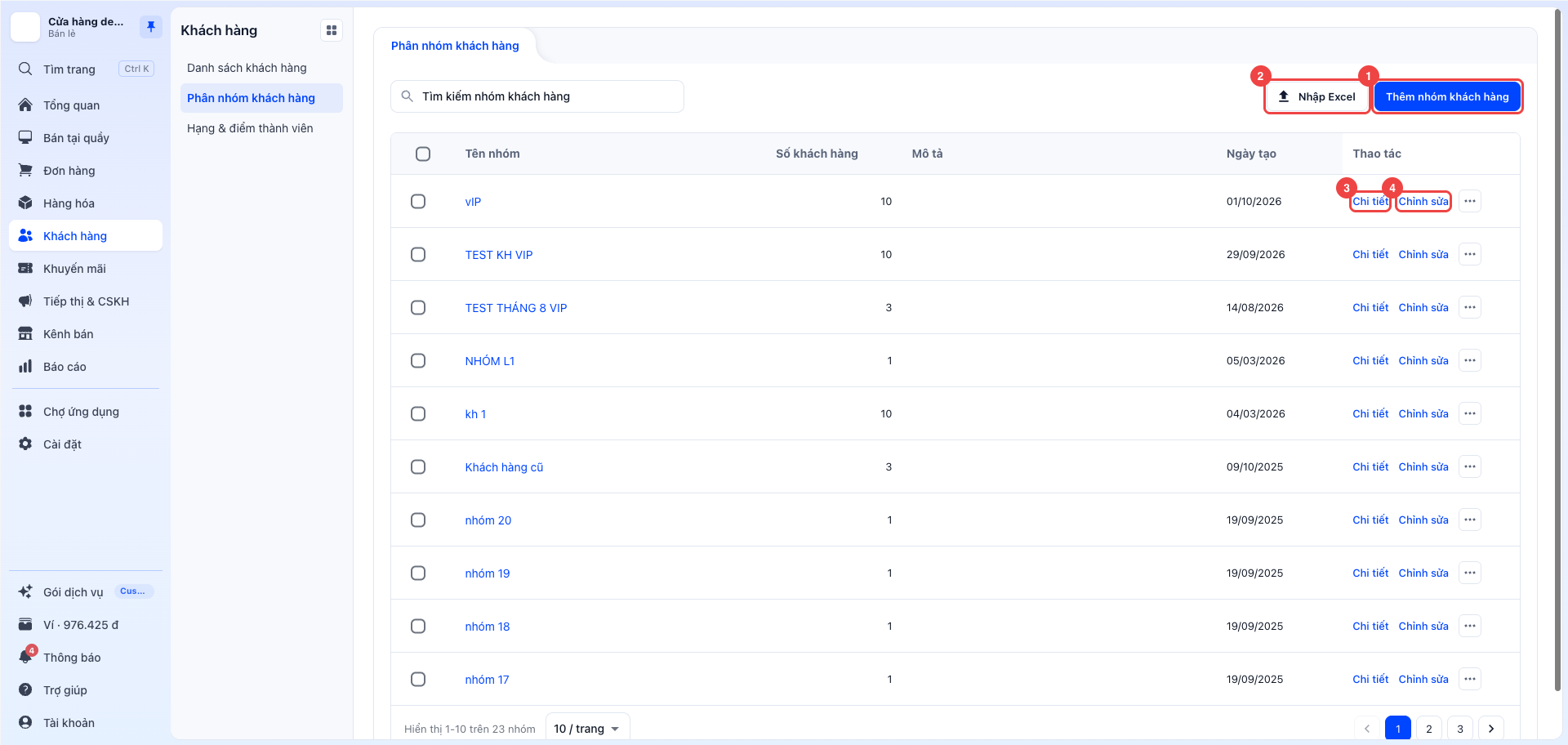Check the Khách hàng cũ row checkbox

(x=418, y=466)
